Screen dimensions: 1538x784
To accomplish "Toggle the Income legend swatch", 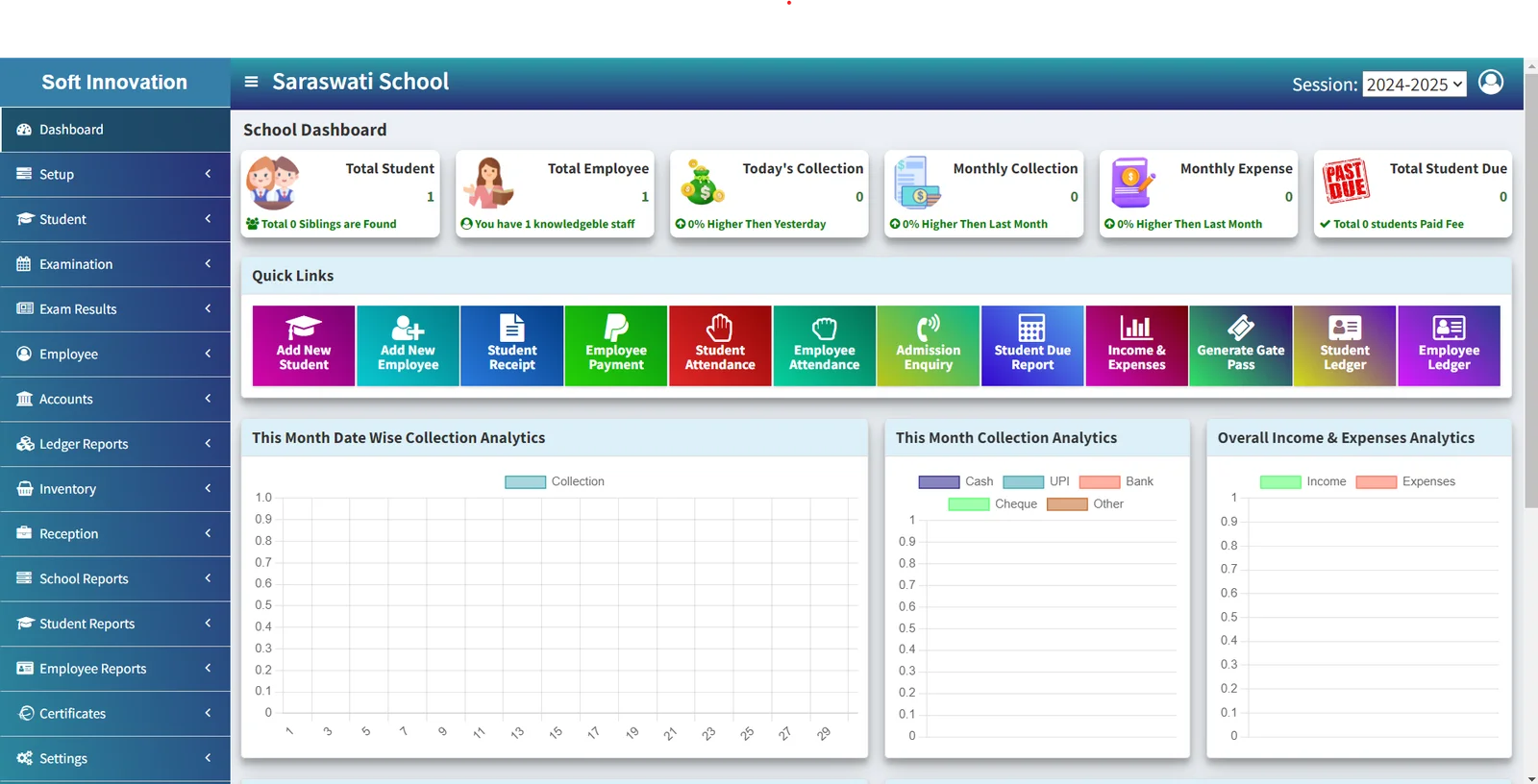I will [1280, 482].
